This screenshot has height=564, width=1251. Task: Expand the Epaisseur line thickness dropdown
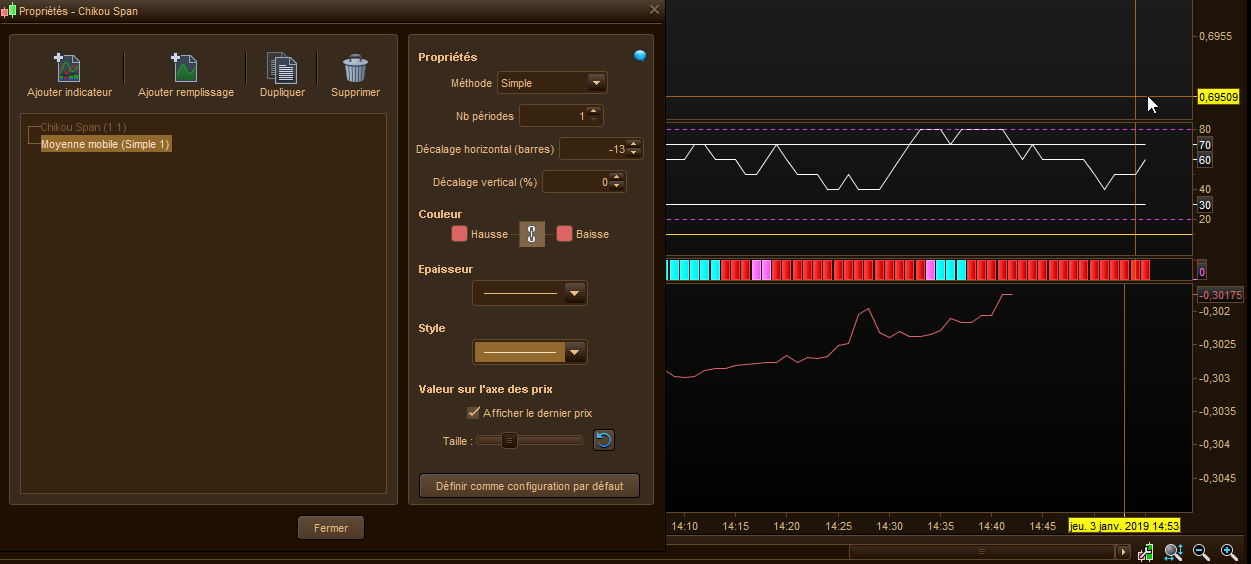(x=575, y=293)
